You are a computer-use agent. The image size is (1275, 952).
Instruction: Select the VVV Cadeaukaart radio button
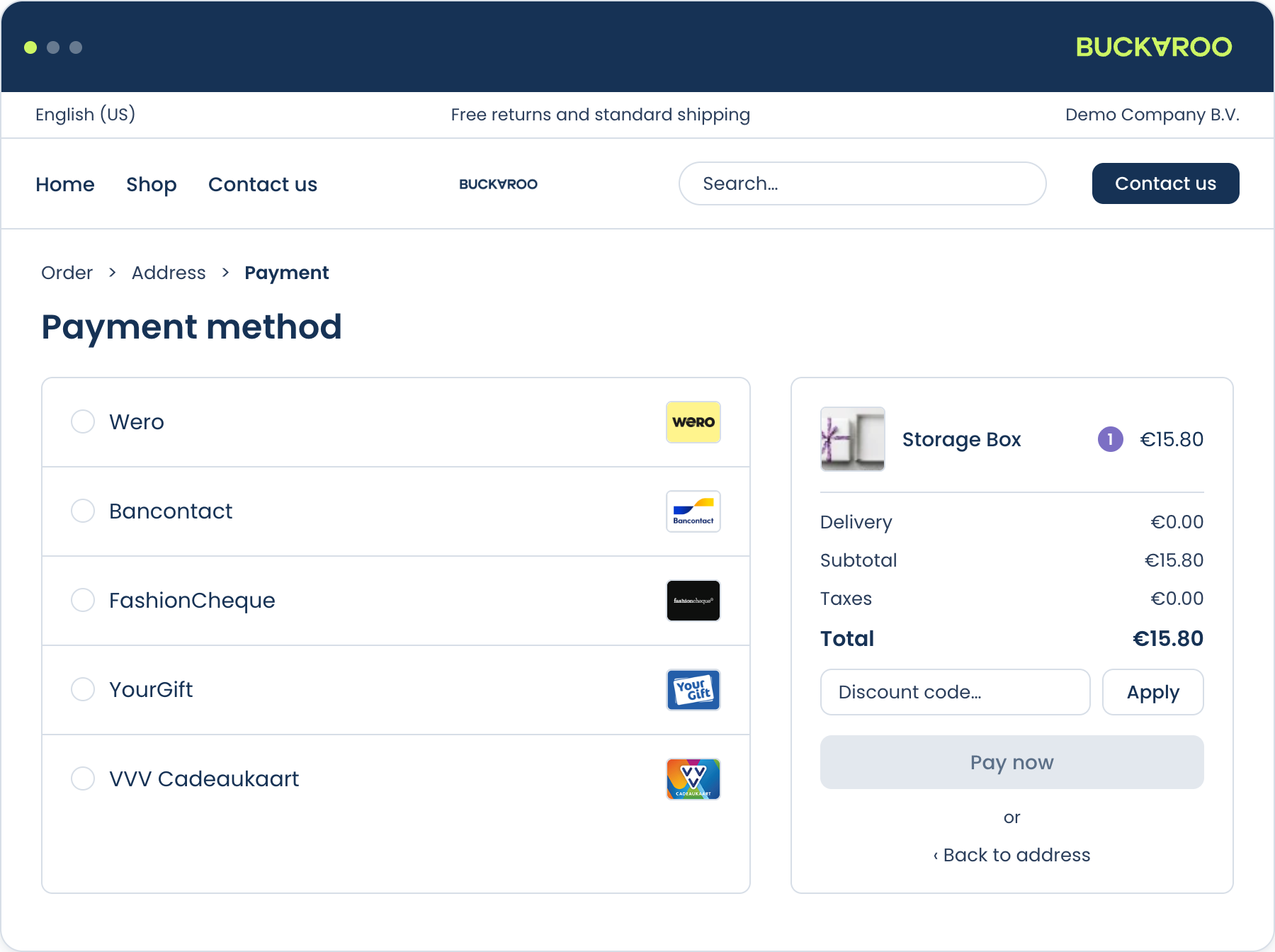[83, 778]
